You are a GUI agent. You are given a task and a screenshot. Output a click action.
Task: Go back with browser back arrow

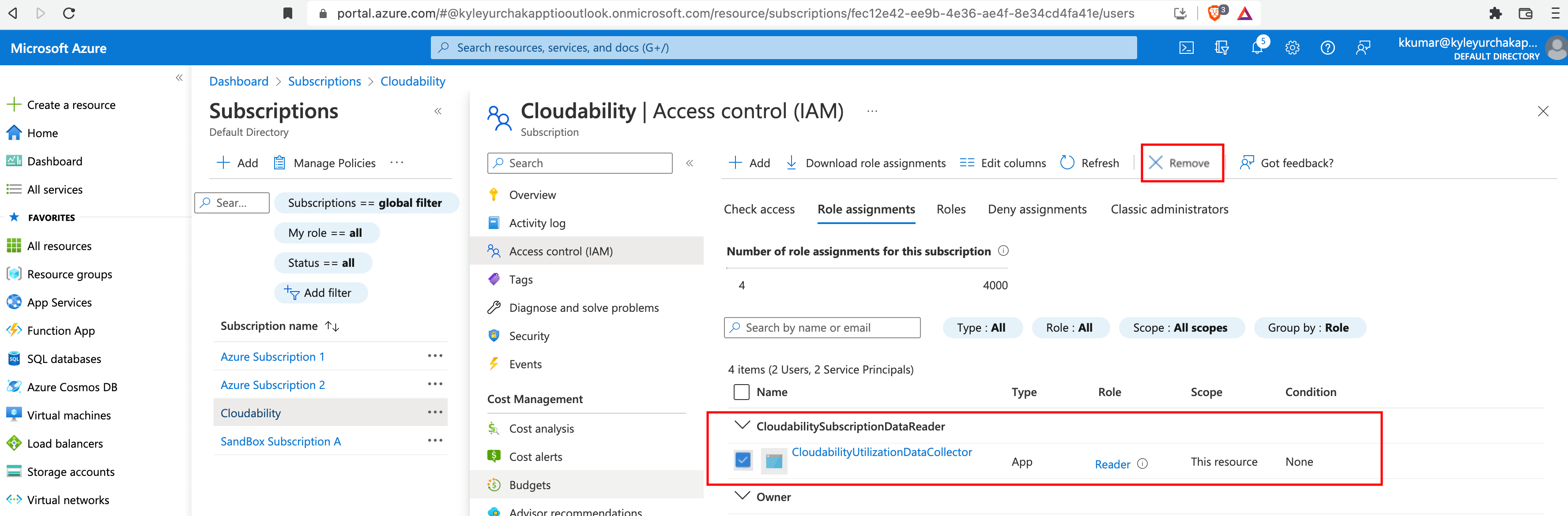click(13, 13)
